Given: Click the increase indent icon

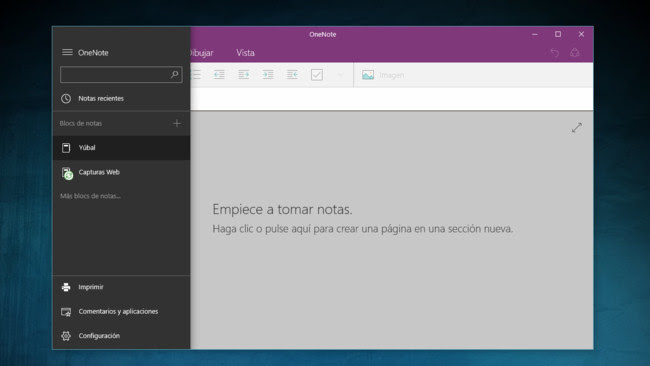Looking at the screenshot, I should pos(243,75).
